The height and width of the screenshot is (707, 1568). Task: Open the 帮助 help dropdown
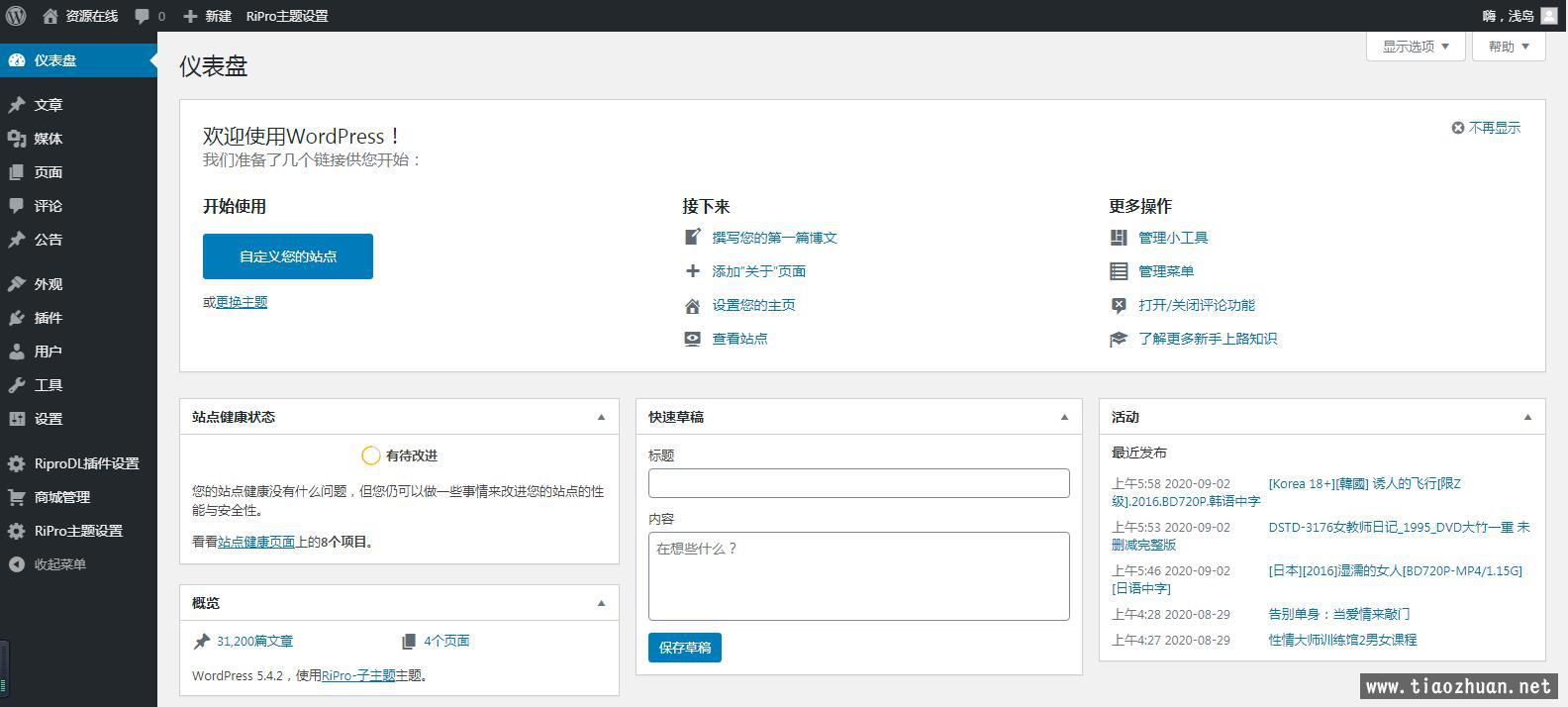[x=1509, y=47]
